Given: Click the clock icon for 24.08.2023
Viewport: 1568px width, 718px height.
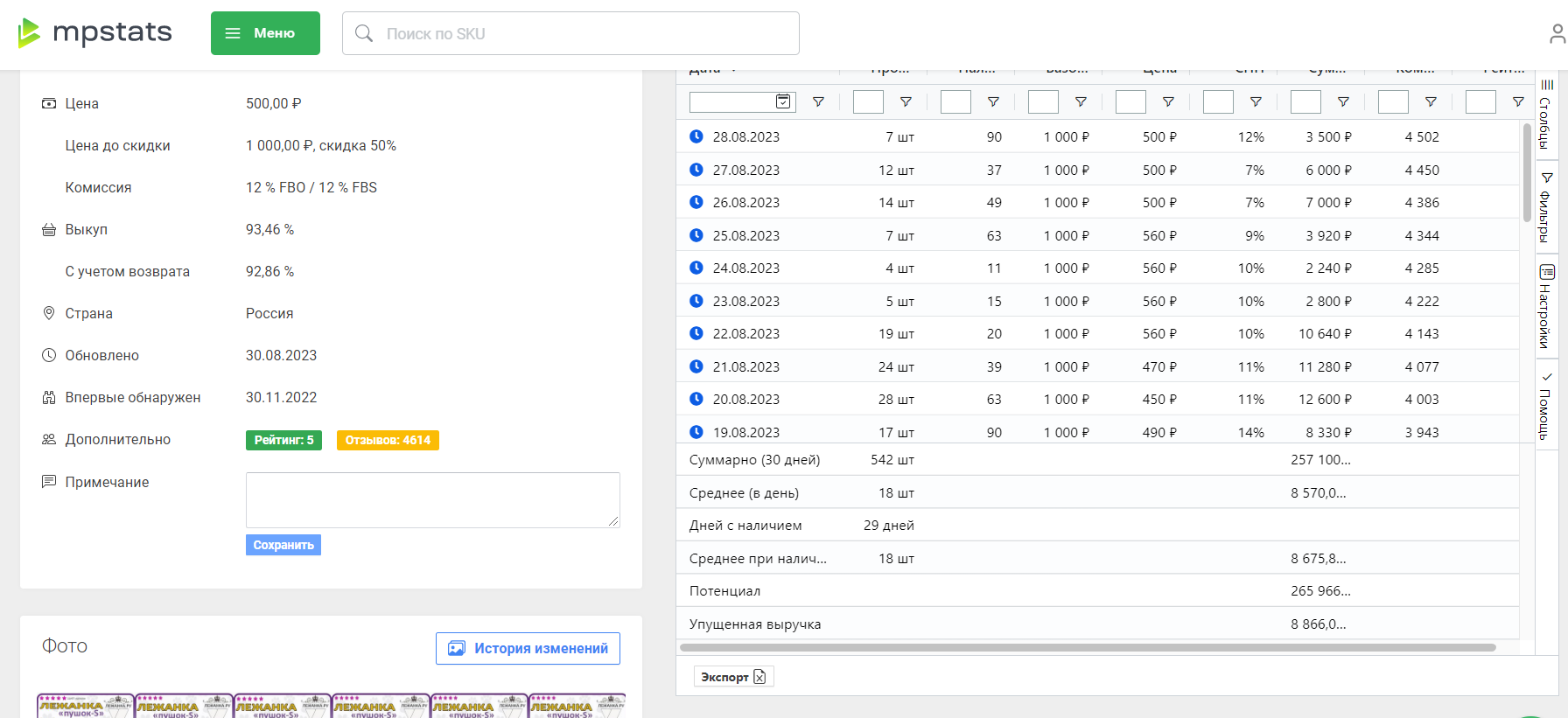Looking at the screenshot, I should [x=696, y=268].
